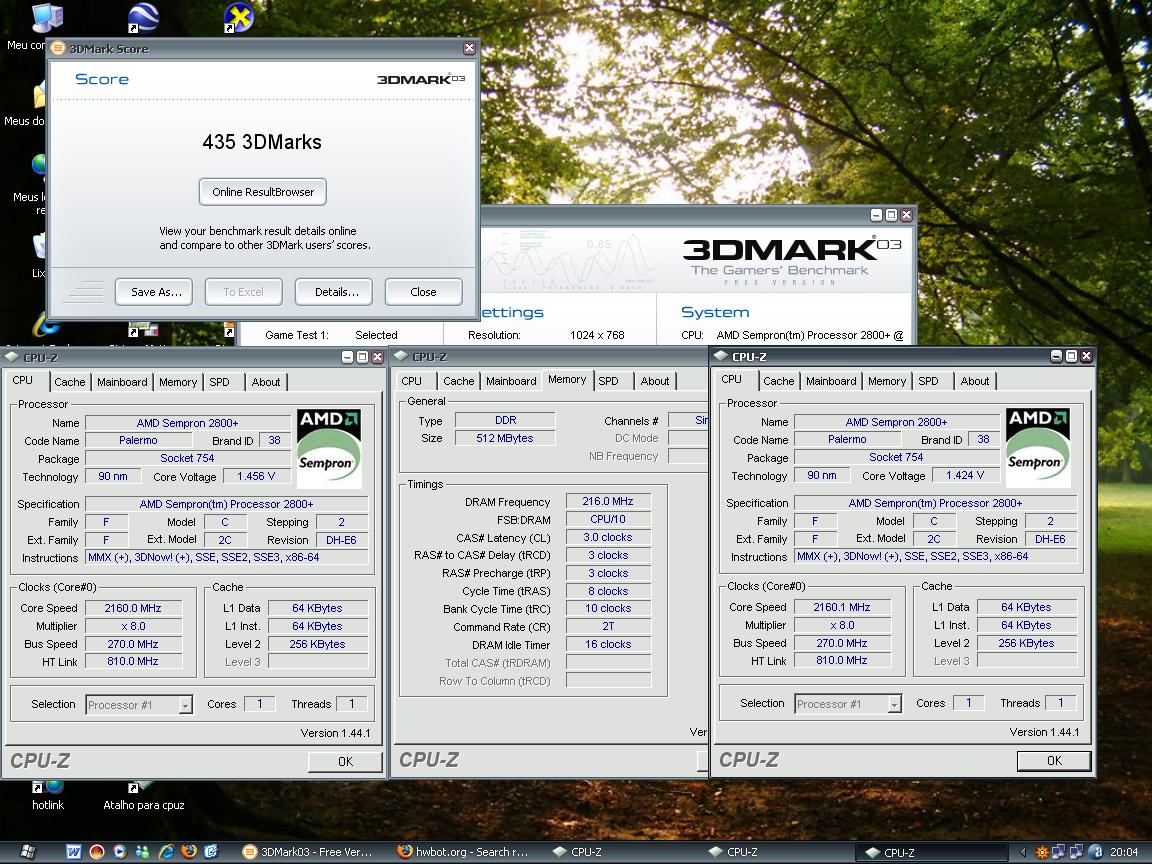1152x864 pixels.
Task: Switch to 3DMark03 taskbar button
Action: [307, 852]
